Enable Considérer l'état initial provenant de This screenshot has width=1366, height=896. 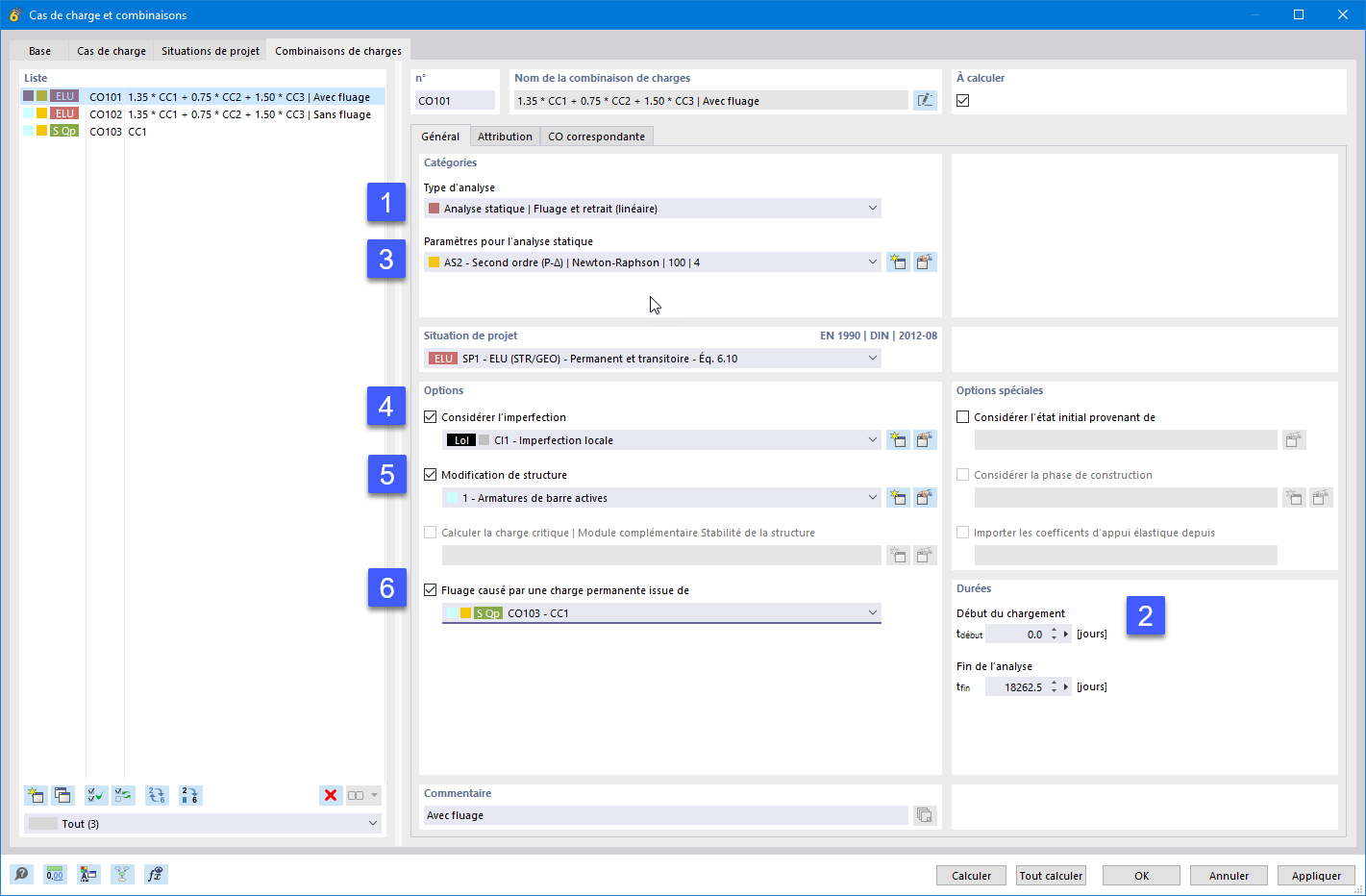(962, 417)
